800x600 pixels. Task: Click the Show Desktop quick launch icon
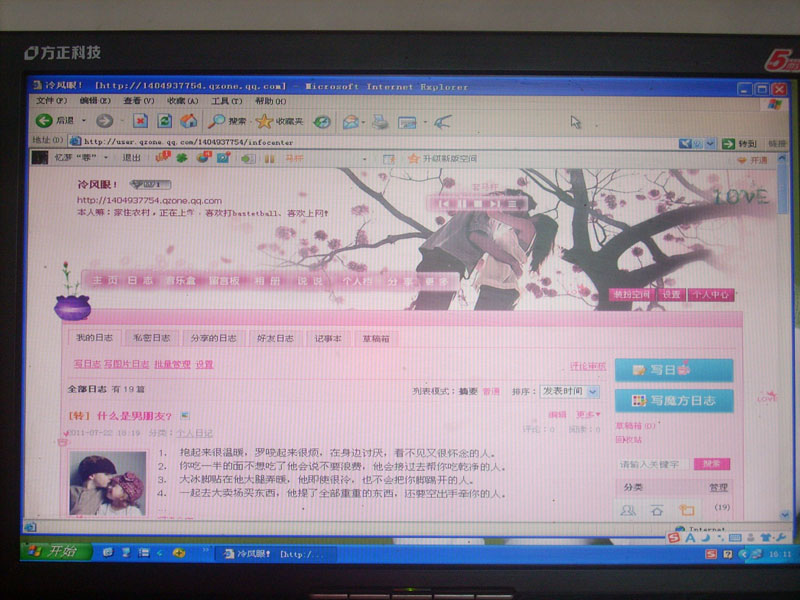108,553
